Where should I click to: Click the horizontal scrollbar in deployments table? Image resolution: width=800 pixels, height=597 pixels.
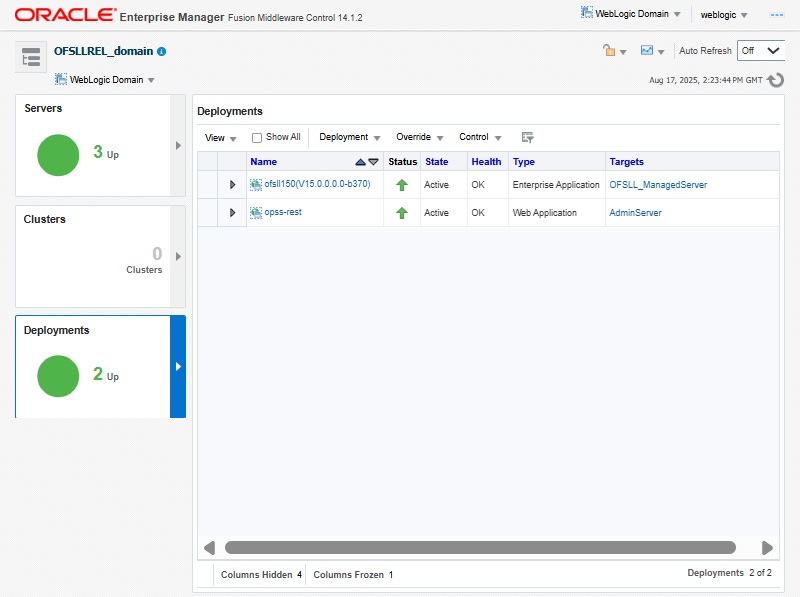tap(480, 547)
